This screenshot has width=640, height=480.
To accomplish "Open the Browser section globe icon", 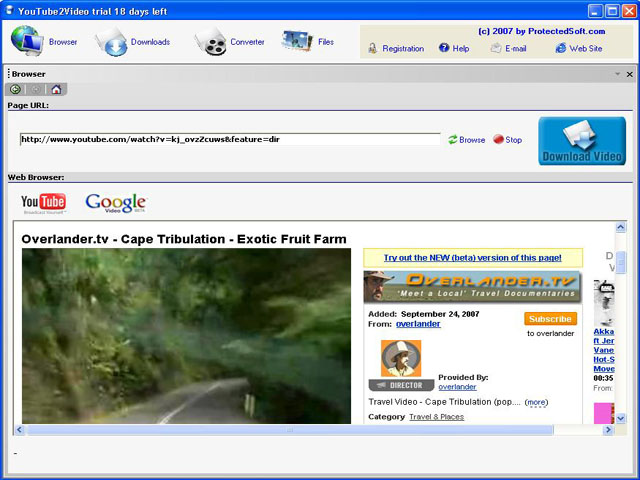I will (27, 41).
